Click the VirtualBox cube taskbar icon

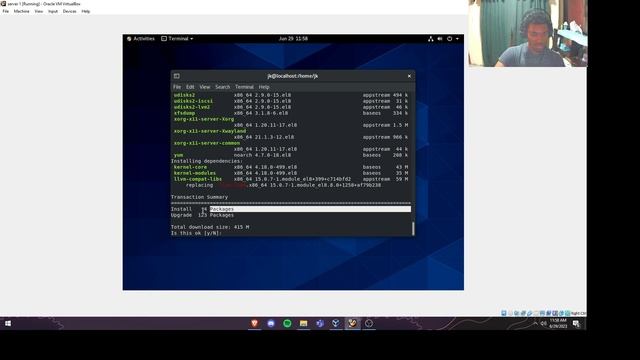point(336,323)
